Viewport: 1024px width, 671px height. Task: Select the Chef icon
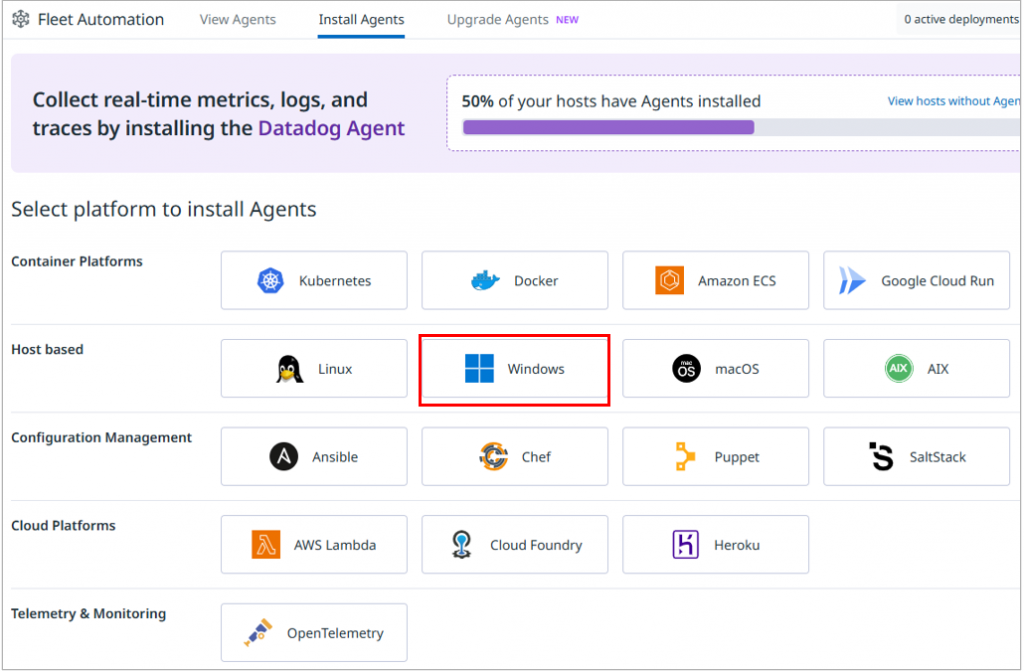click(x=492, y=456)
